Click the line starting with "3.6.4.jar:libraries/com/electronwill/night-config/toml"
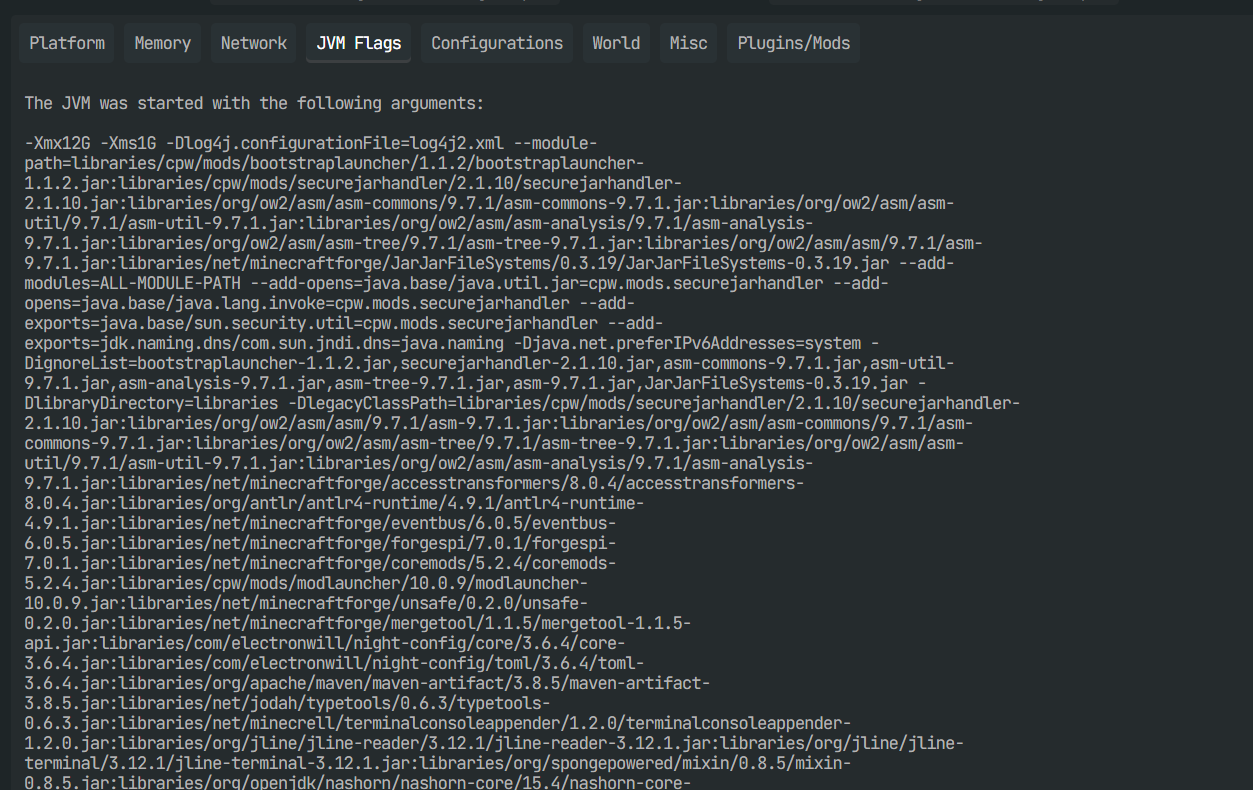The width and height of the screenshot is (1253, 790). click(x=335, y=663)
